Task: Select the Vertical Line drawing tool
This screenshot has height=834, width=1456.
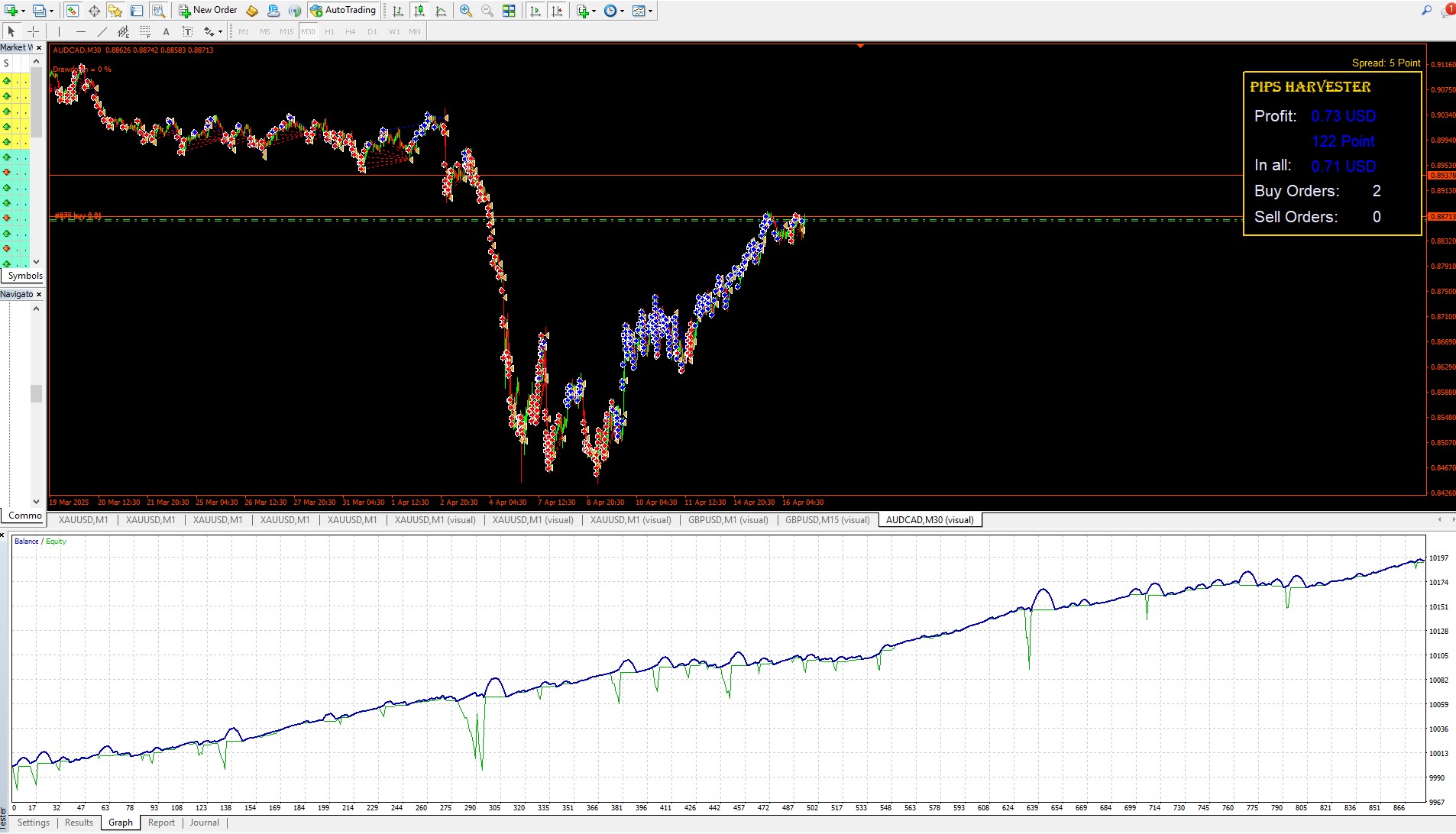Action: [x=59, y=31]
